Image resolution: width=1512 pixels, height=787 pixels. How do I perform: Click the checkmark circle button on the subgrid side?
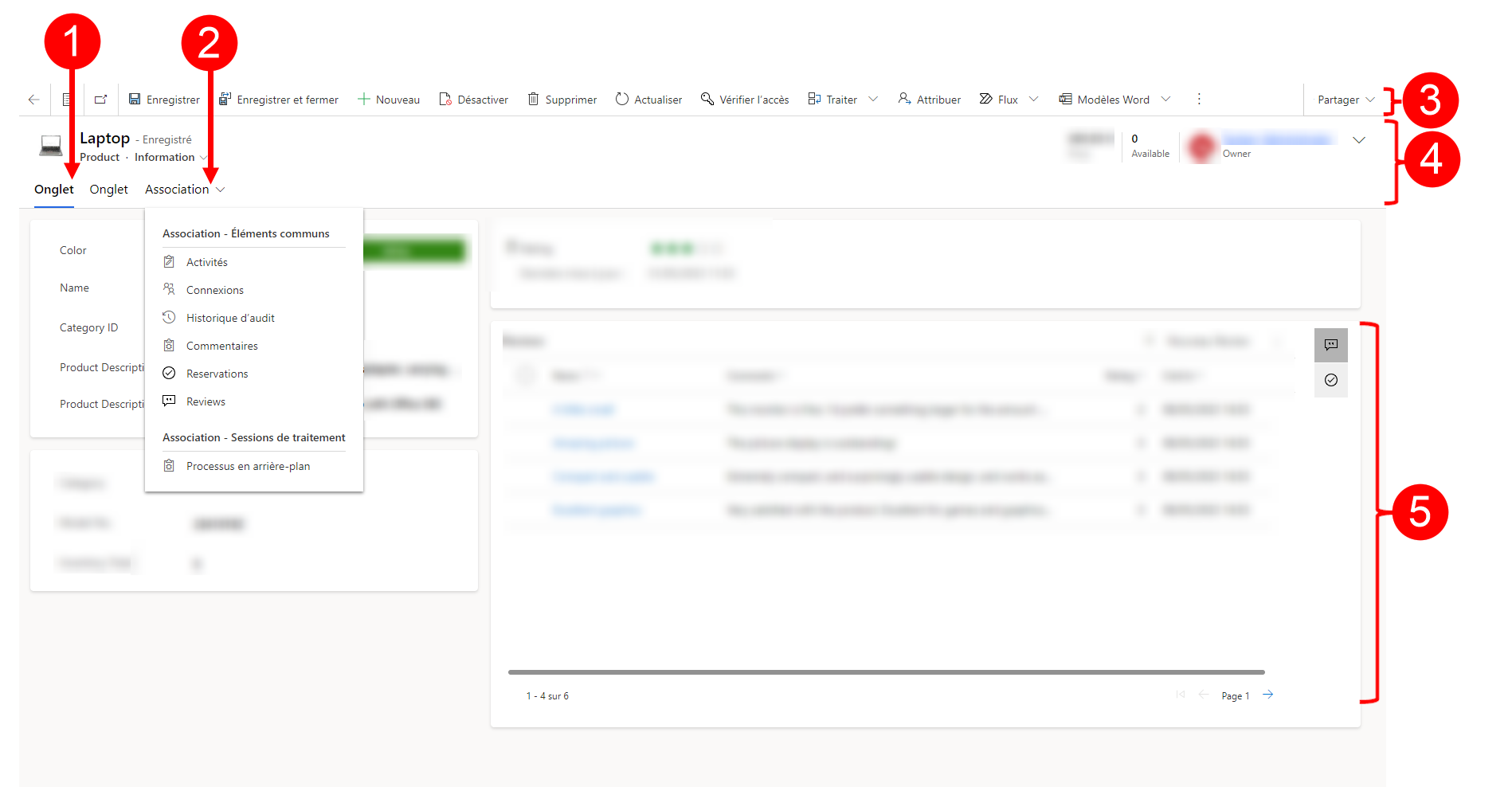(x=1331, y=380)
